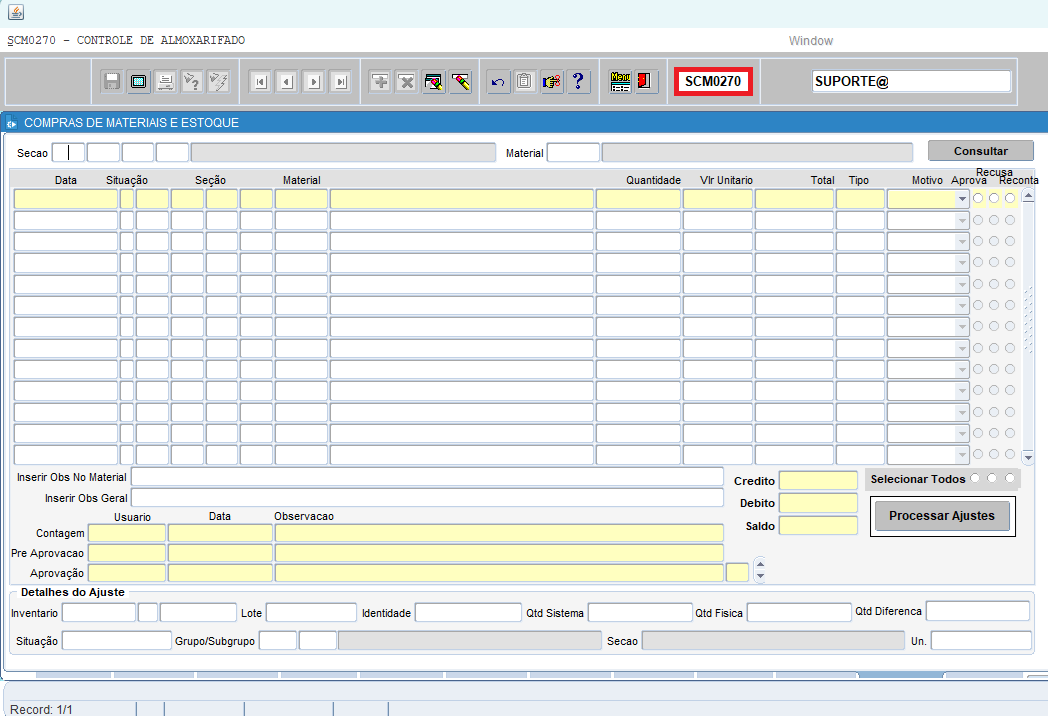Click the Saldo value field

[x=818, y=525]
